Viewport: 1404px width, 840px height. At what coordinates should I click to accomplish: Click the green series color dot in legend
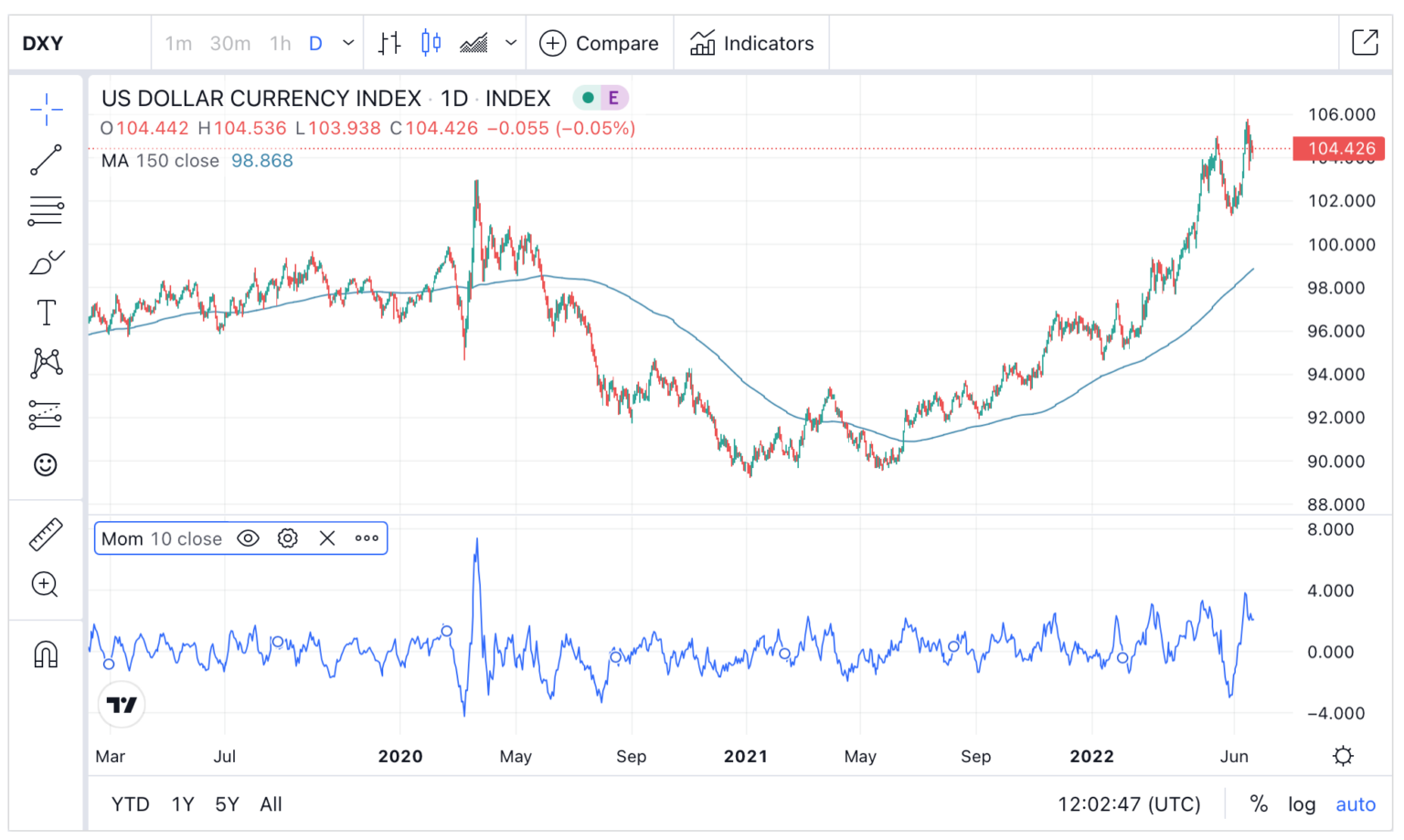tap(588, 97)
